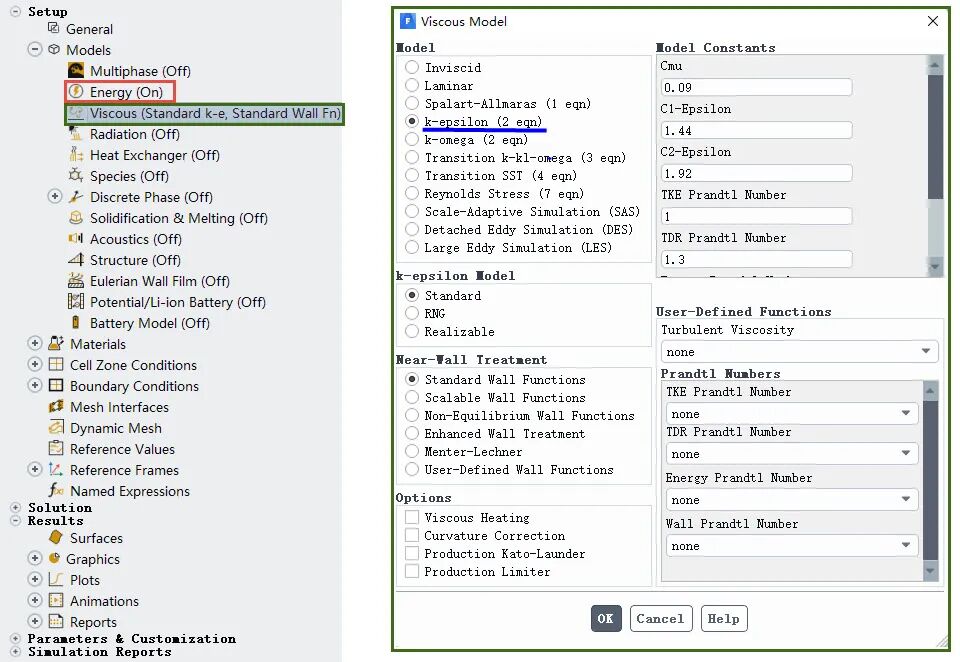Screen dimensions: 960x662
Task: Open the TDR Prandtl Number UDF dropdown
Action: pyautogui.click(x=792, y=453)
